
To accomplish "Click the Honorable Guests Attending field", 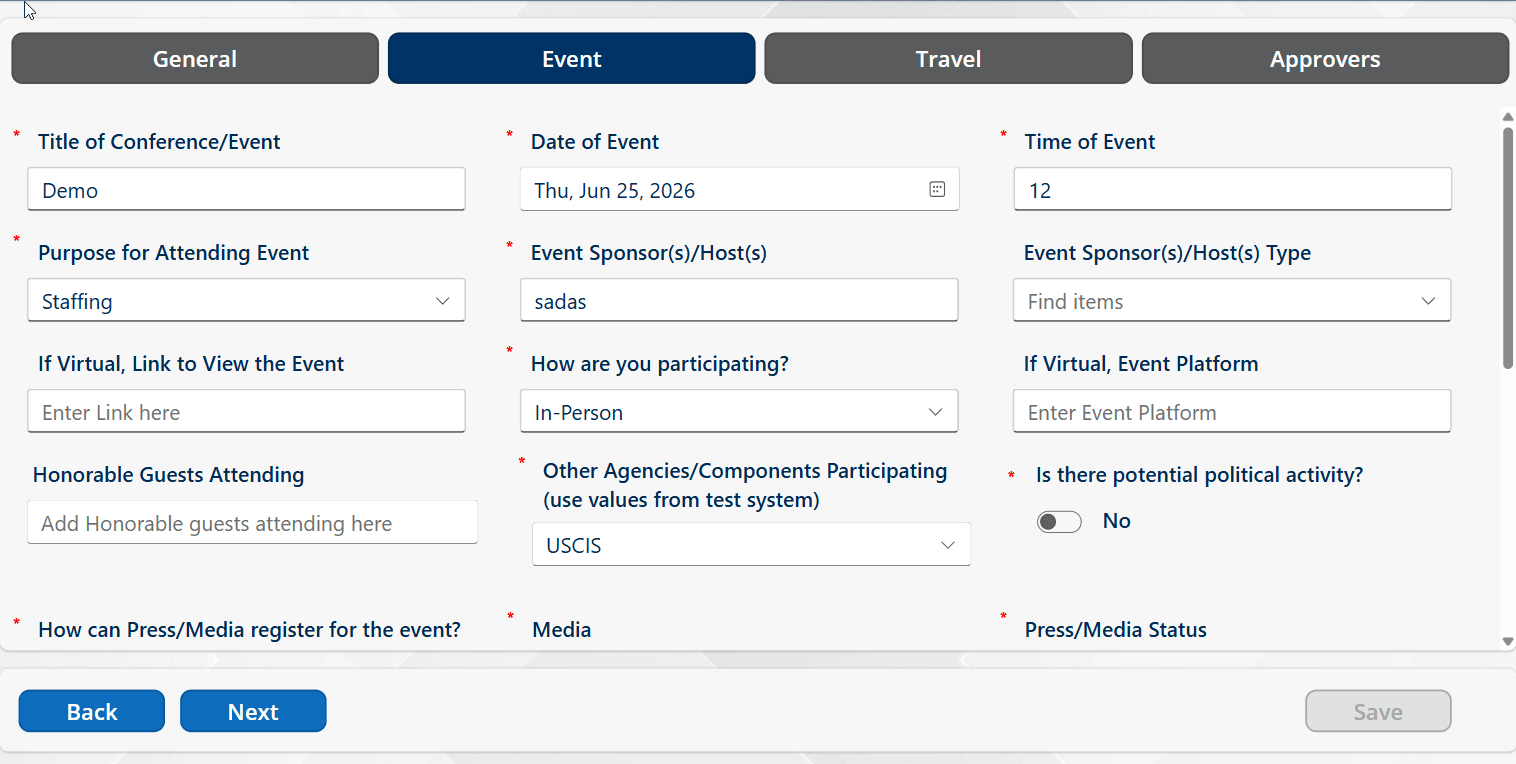I will (252, 523).
